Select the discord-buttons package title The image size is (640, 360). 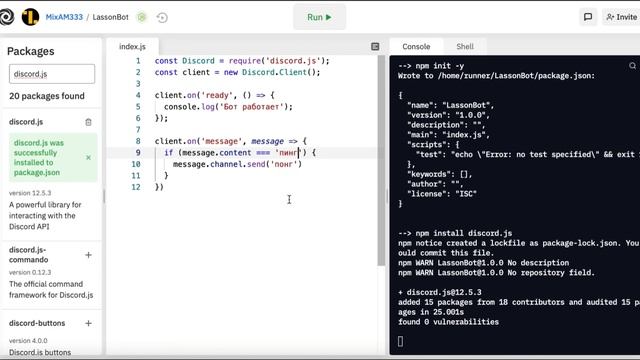37,323
